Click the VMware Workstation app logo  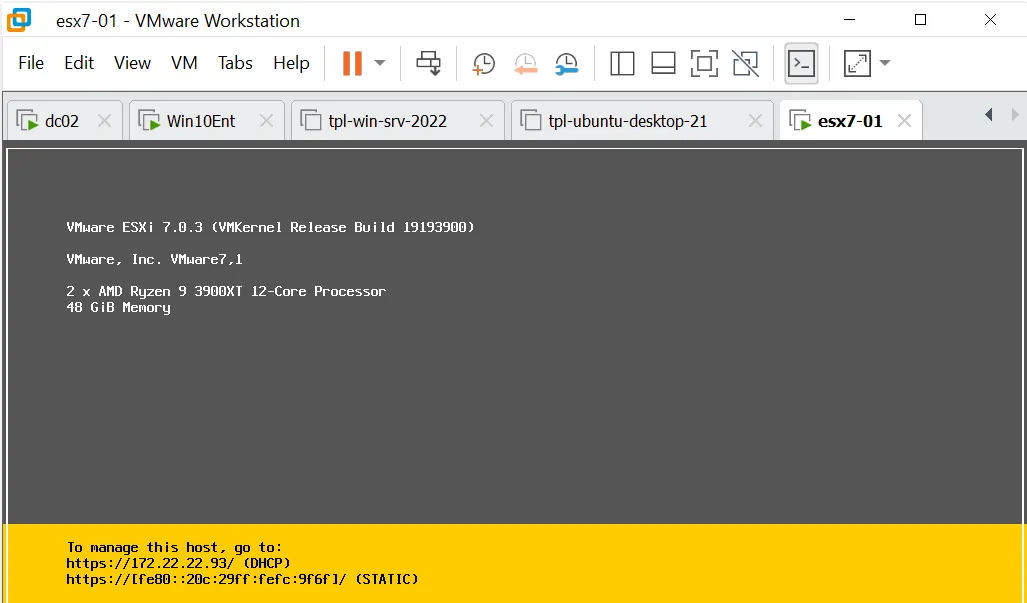click(19, 20)
